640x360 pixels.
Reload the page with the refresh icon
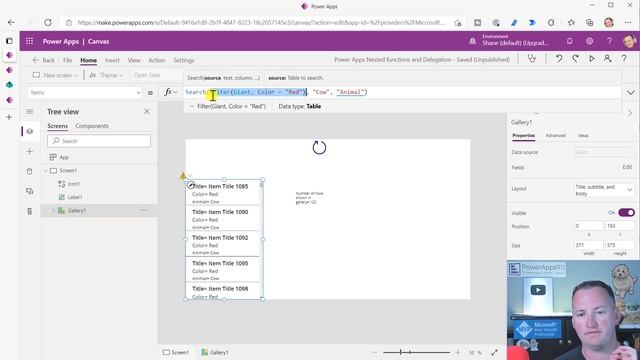click(x=48, y=22)
